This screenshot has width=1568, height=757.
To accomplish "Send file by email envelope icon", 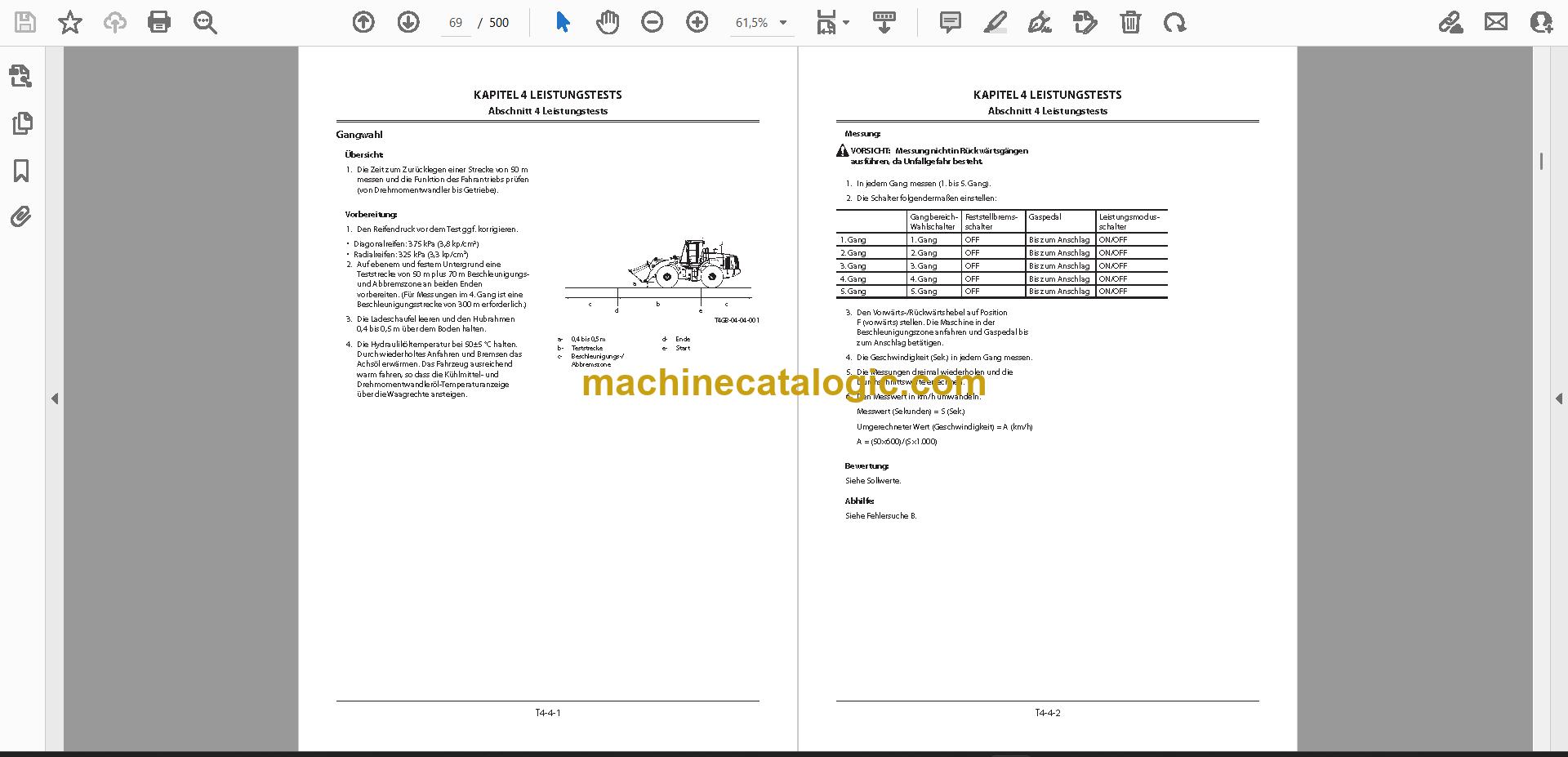I will [1496, 22].
